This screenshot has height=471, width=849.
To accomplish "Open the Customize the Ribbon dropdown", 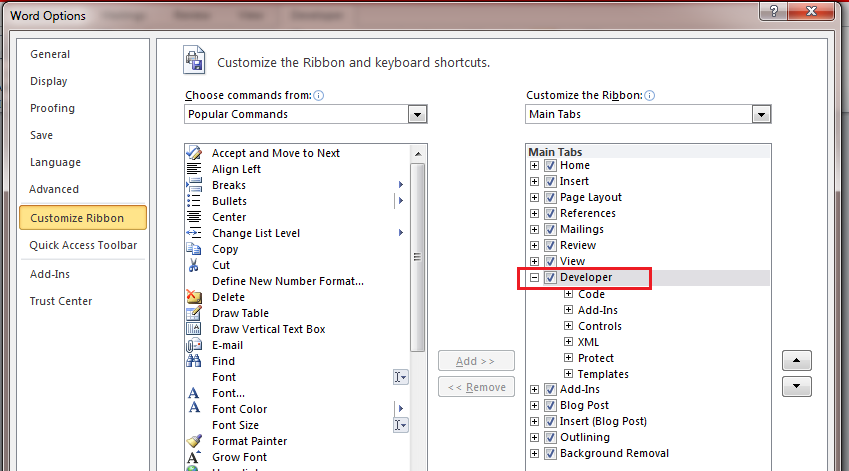I will [761, 114].
